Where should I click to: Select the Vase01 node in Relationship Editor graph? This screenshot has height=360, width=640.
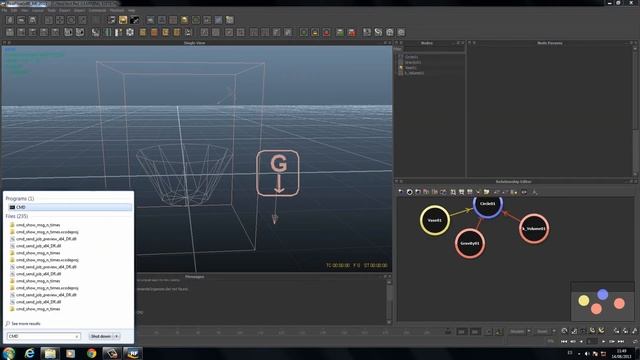pyautogui.click(x=435, y=220)
